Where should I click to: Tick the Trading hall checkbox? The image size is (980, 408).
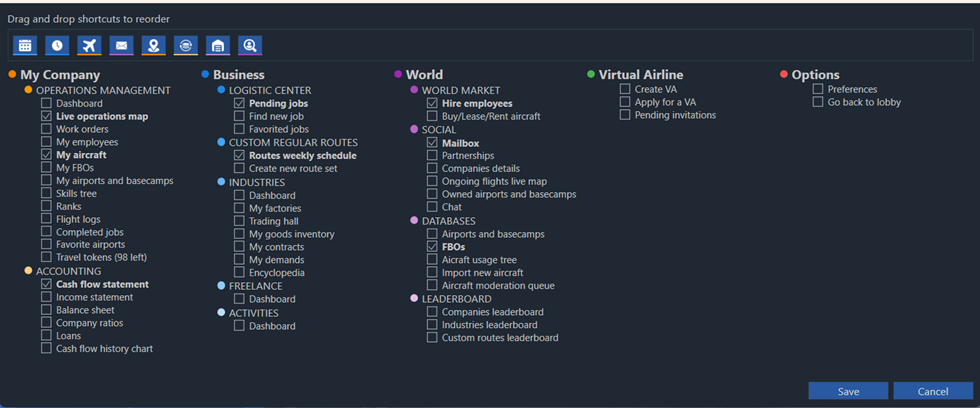click(240, 221)
